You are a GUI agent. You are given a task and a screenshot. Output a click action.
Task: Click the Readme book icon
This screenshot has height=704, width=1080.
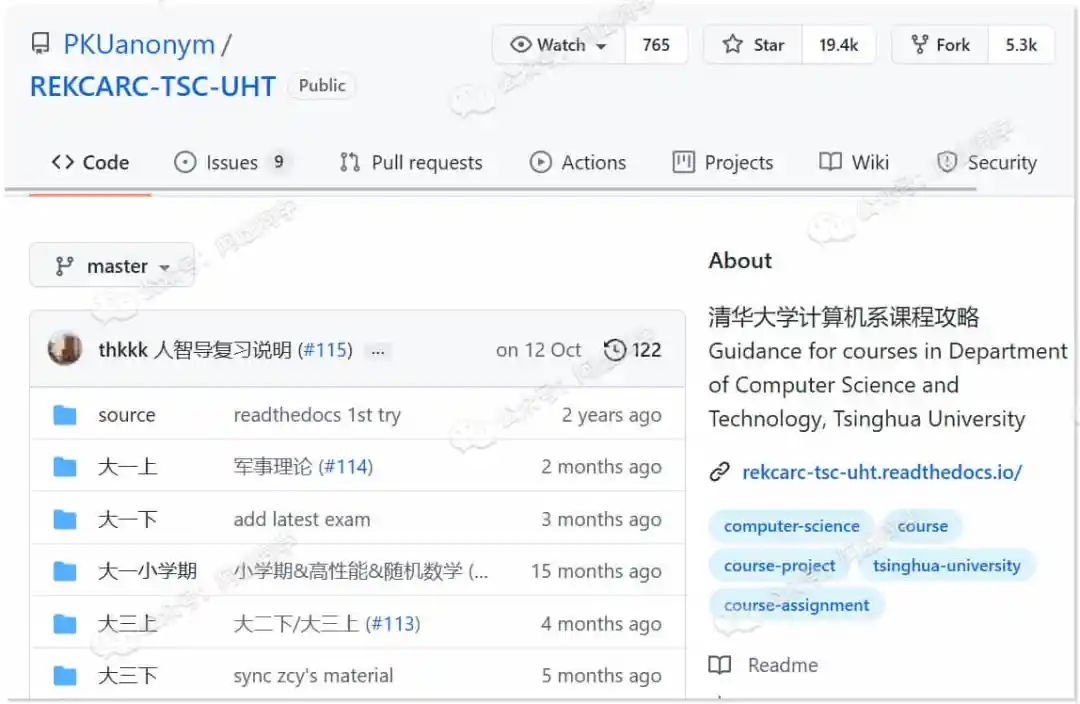click(x=720, y=665)
